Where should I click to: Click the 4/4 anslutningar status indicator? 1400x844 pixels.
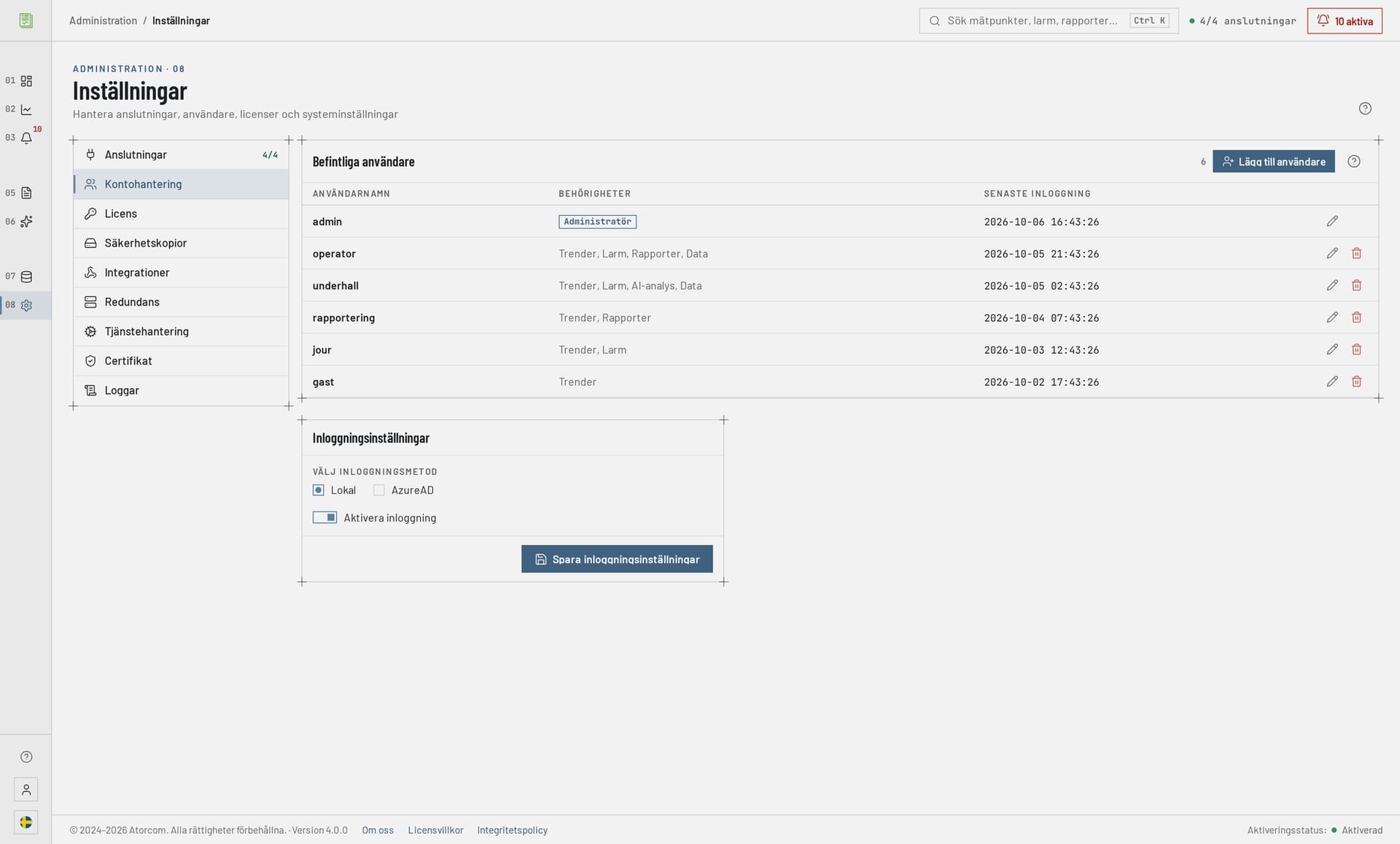tap(1242, 20)
